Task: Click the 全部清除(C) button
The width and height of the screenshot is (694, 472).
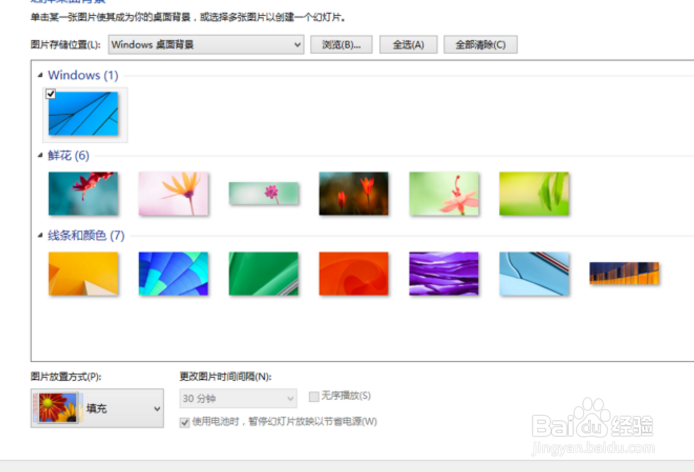Action: (x=481, y=45)
